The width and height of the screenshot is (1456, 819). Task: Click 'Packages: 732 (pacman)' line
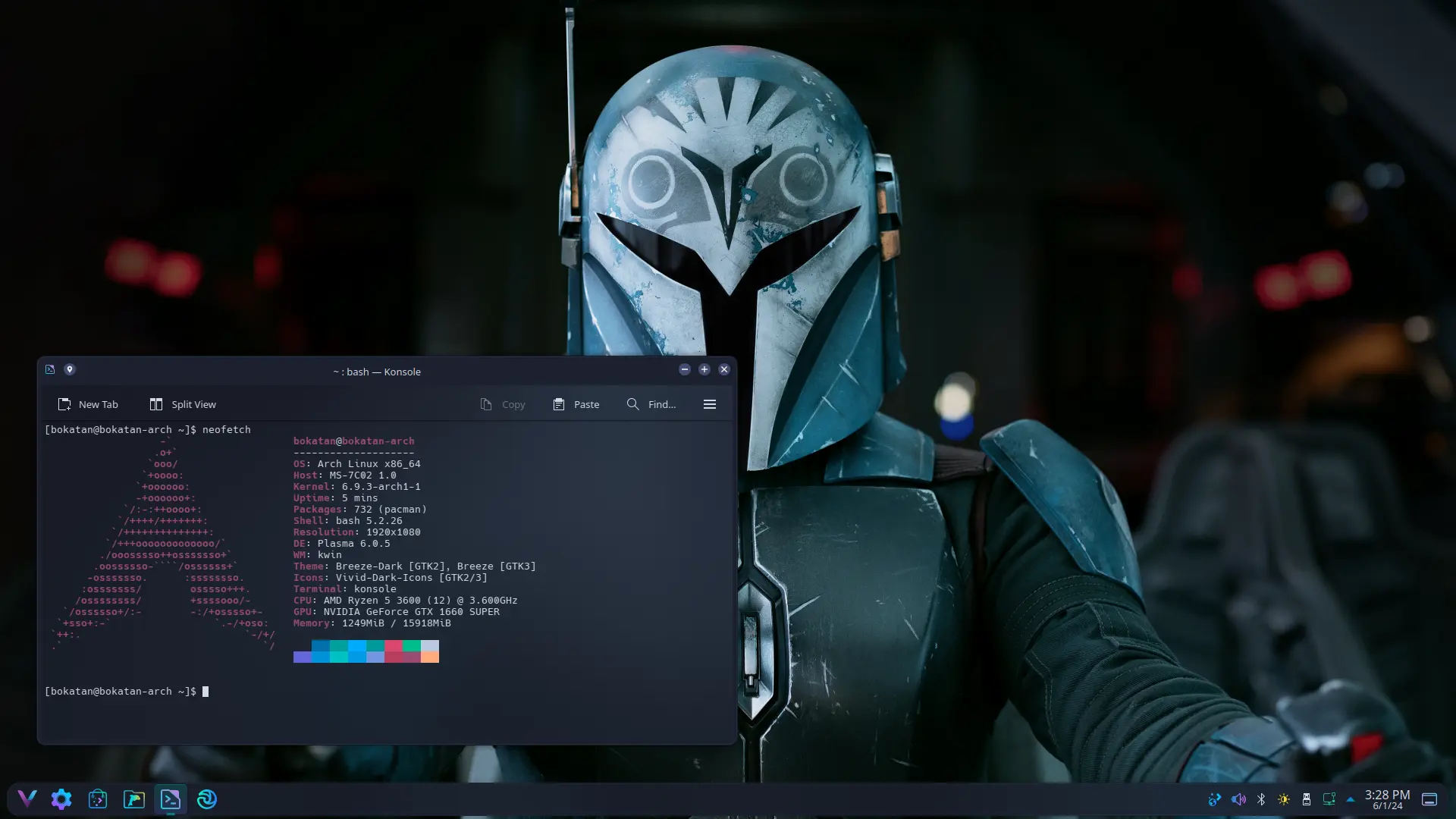point(360,510)
